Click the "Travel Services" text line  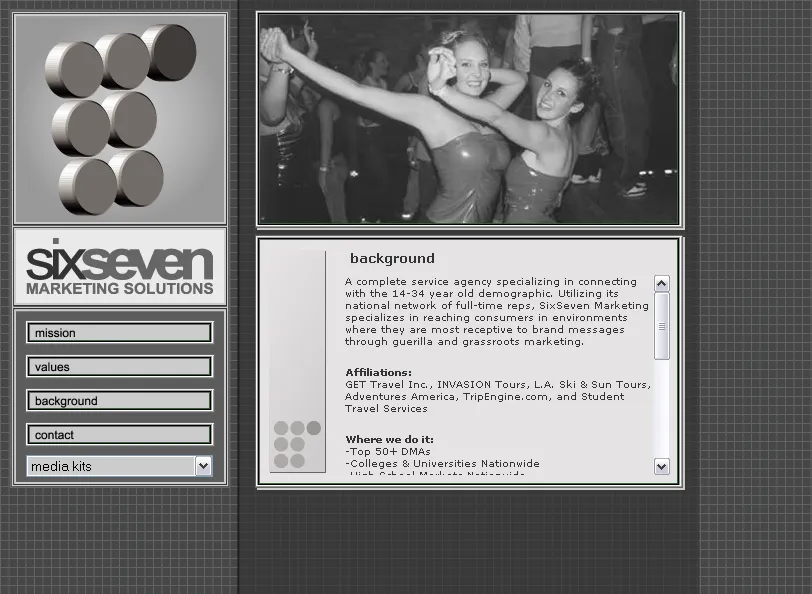[x=386, y=409]
